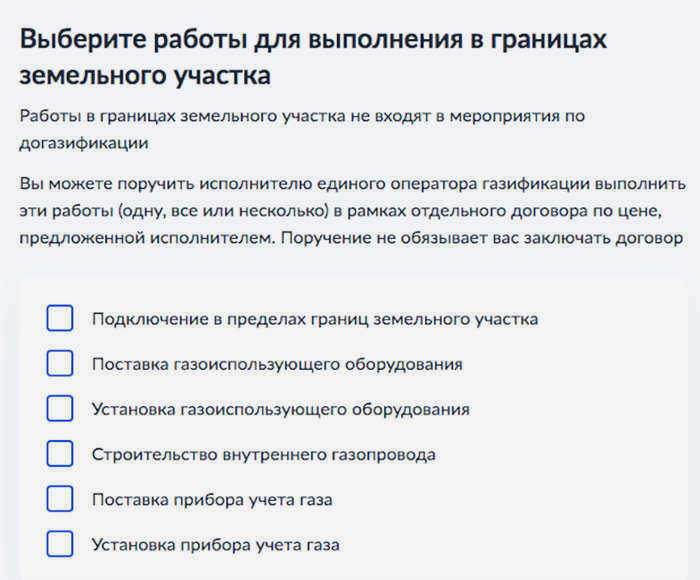Viewport: 700px width, 580px height.
Task: Mark the 'Установка прибора учета газа' checkbox
Action: [60, 543]
